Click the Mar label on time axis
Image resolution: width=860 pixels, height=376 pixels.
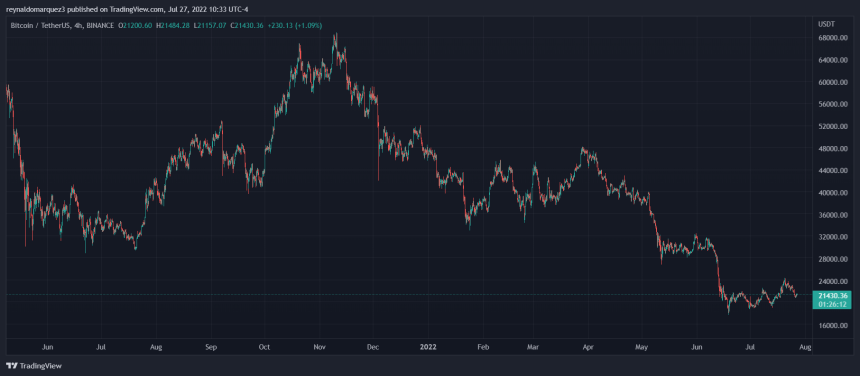point(533,347)
